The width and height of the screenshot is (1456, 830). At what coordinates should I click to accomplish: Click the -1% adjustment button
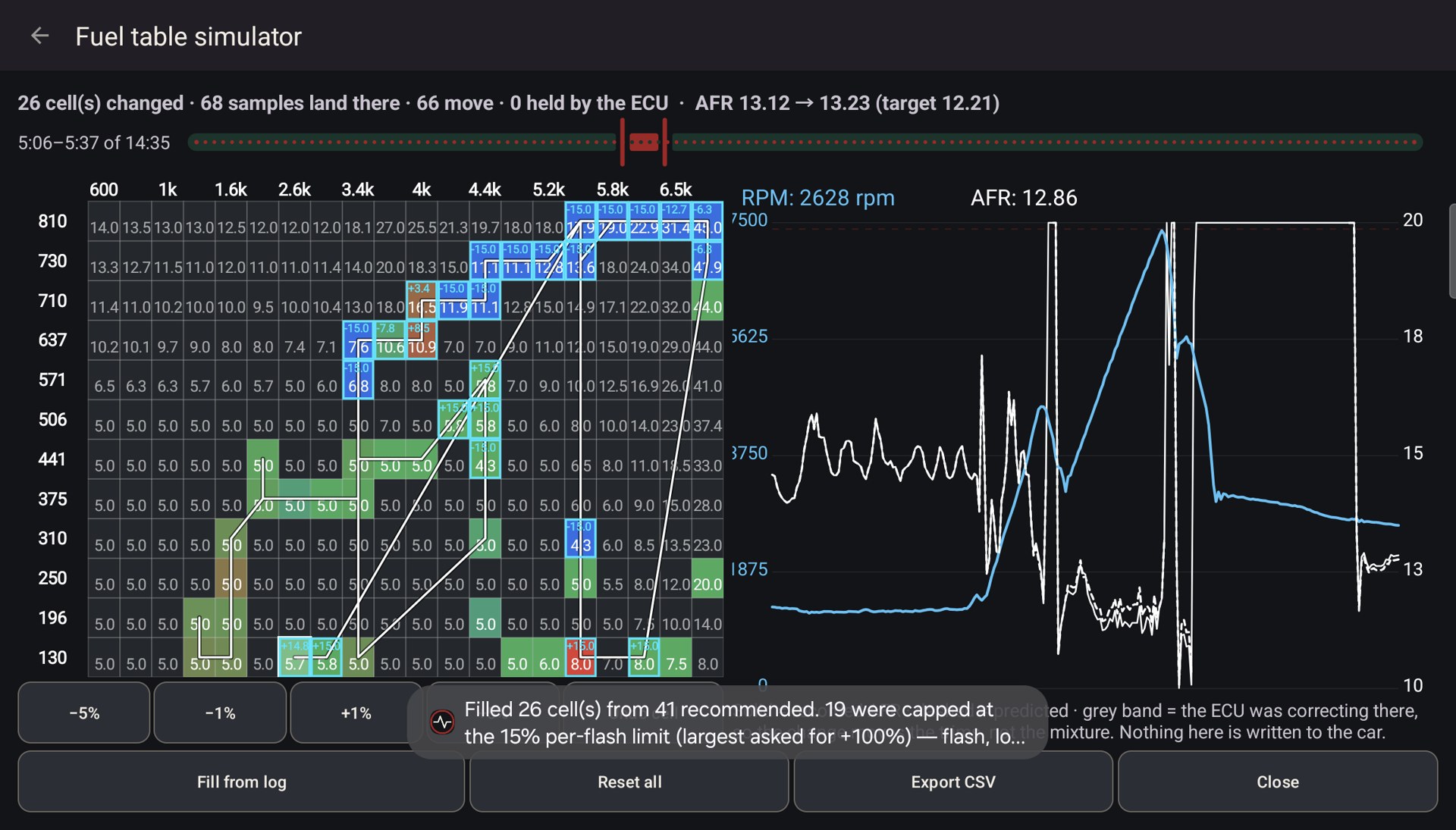tap(220, 713)
